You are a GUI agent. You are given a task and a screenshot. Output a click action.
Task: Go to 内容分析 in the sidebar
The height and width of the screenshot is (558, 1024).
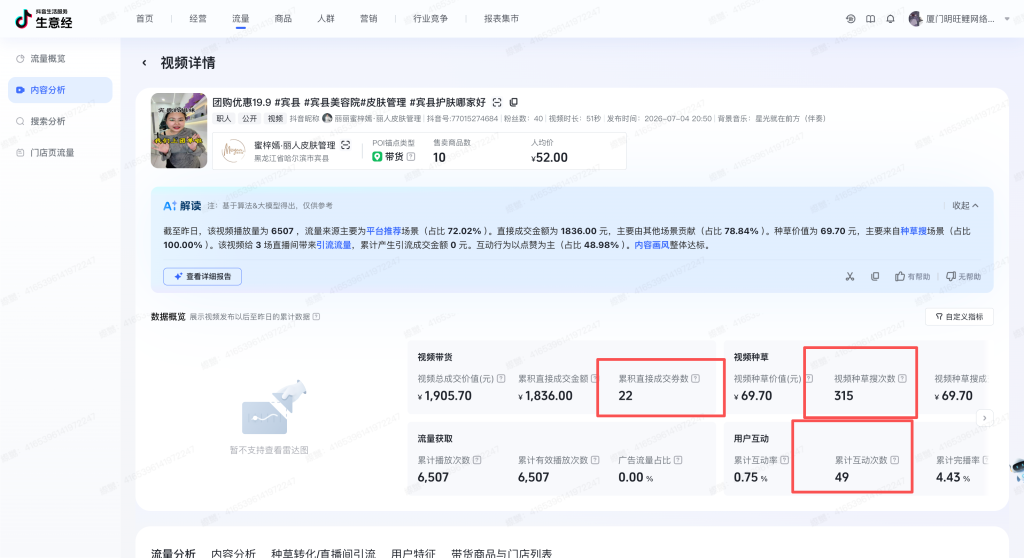pyautogui.click(x=60, y=90)
